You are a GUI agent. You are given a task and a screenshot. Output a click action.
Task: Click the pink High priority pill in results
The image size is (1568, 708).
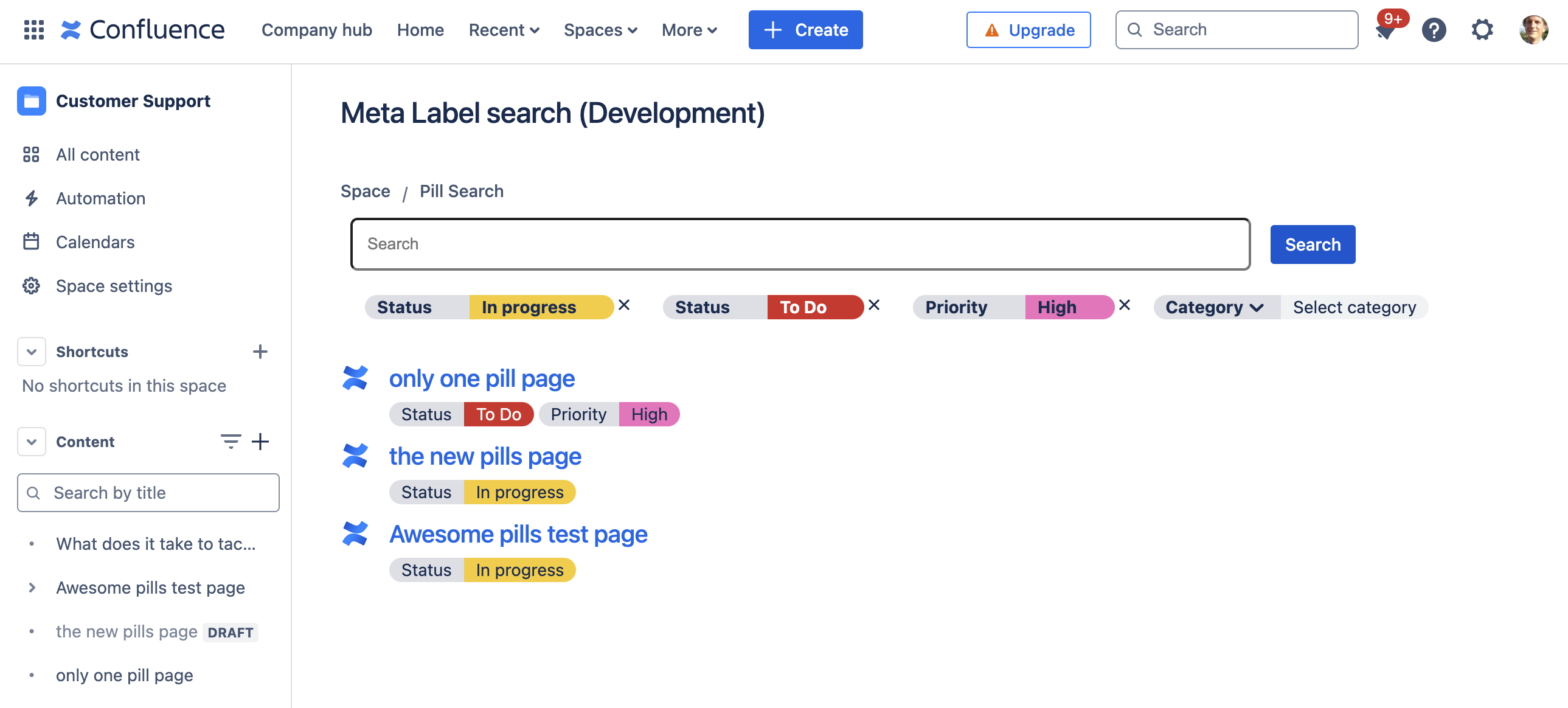coord(648,415)
